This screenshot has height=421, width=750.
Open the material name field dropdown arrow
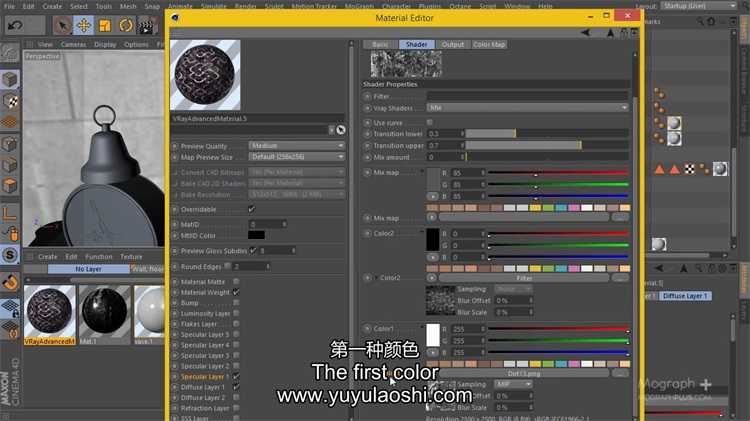click(331, 130)
